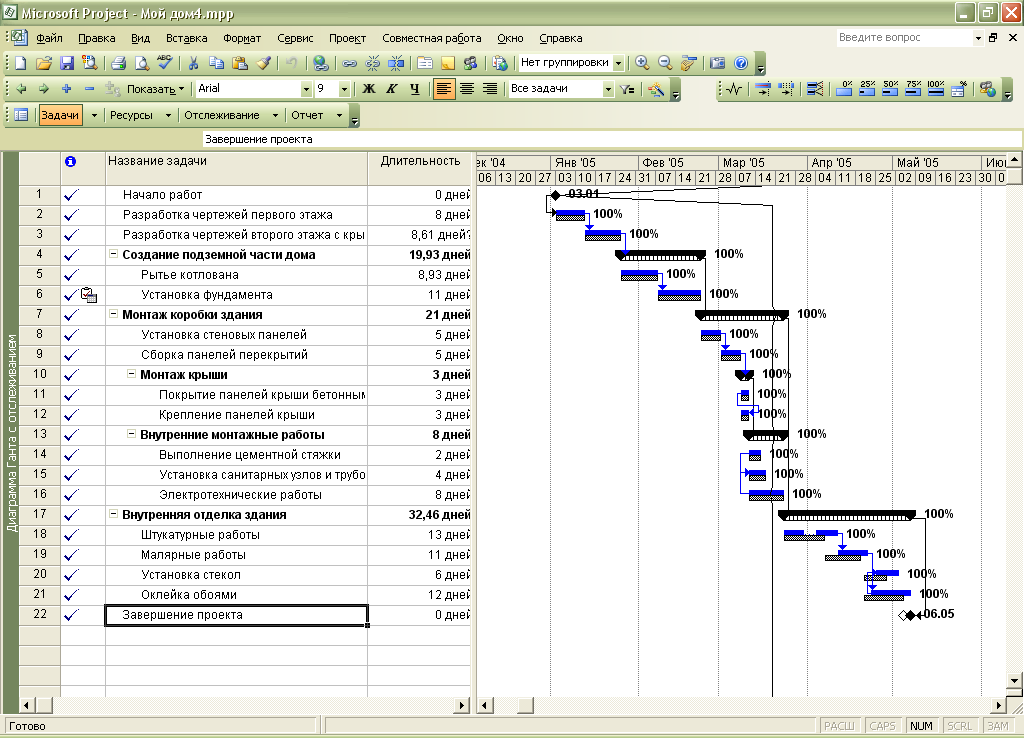Open Print Preview magnifier page icon
This screenshot has width=1024, height=738.
tap(142, 63)
